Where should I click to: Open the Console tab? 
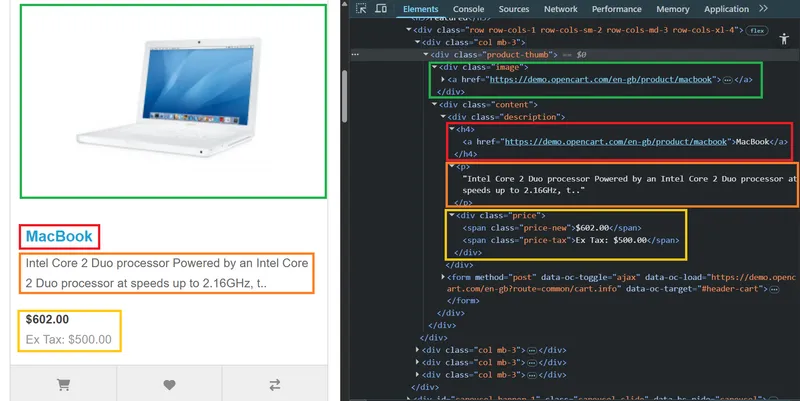click(468, 9)
